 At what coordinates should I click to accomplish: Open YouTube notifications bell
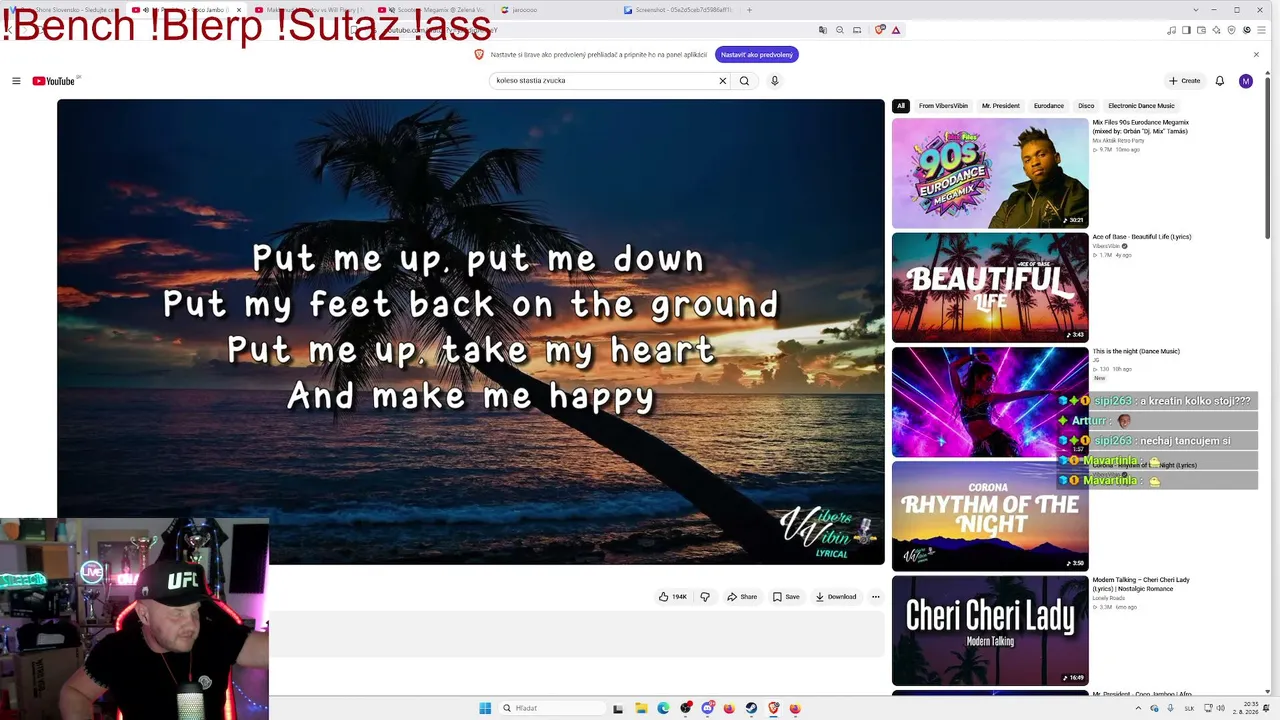(1220, 81)
